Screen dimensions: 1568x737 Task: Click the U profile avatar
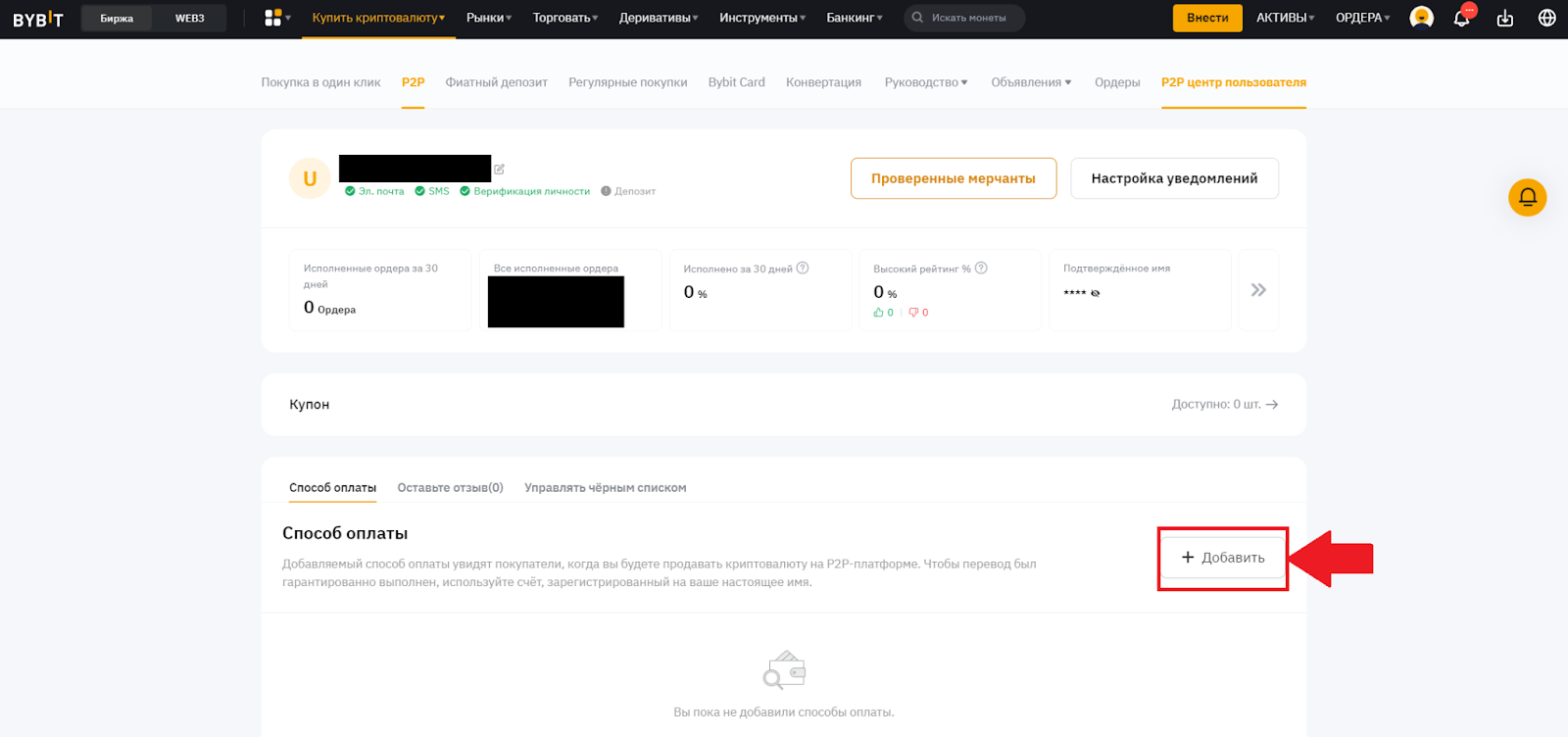point(310,178)
